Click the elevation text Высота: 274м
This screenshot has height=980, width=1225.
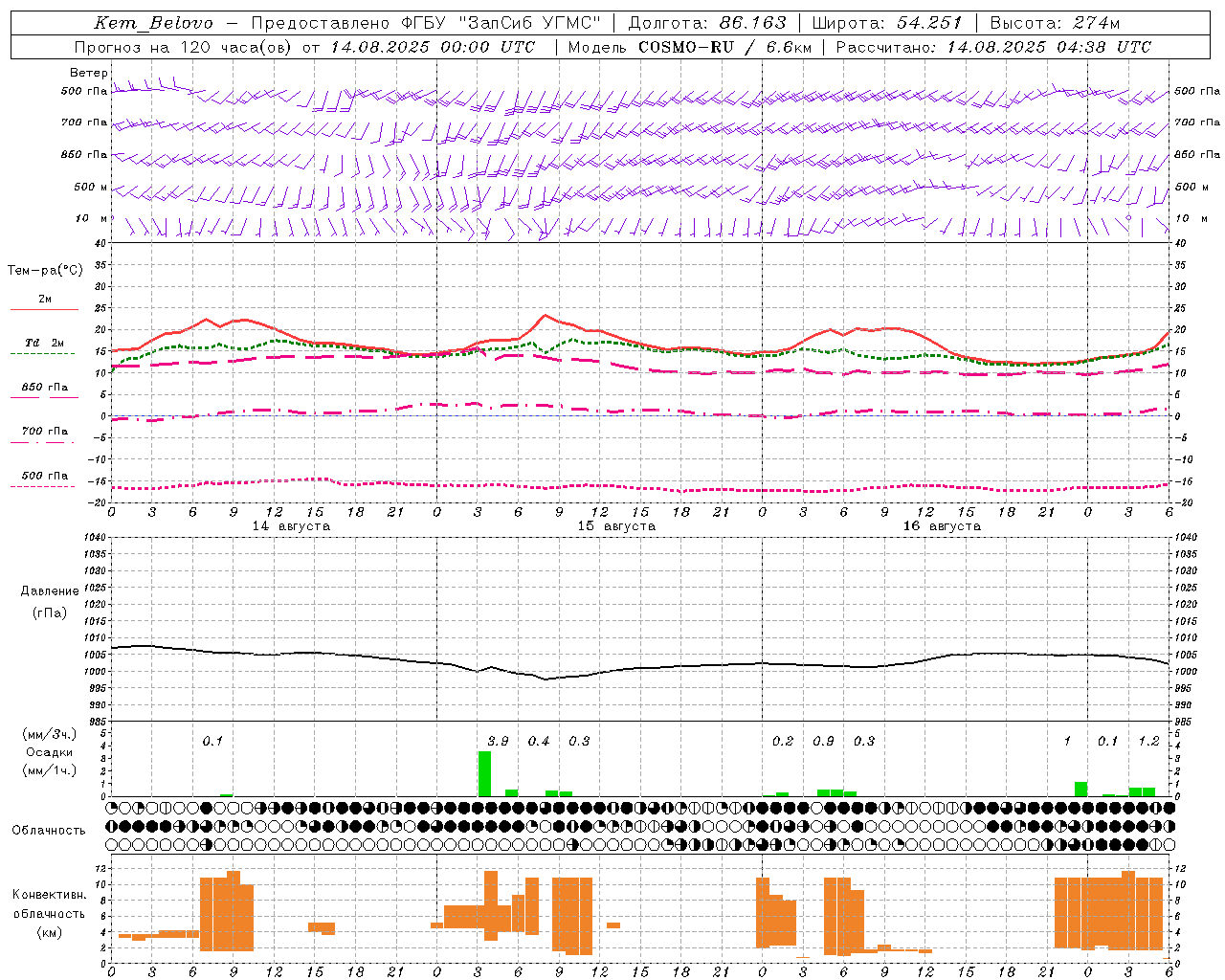[x=1055, y=23]
